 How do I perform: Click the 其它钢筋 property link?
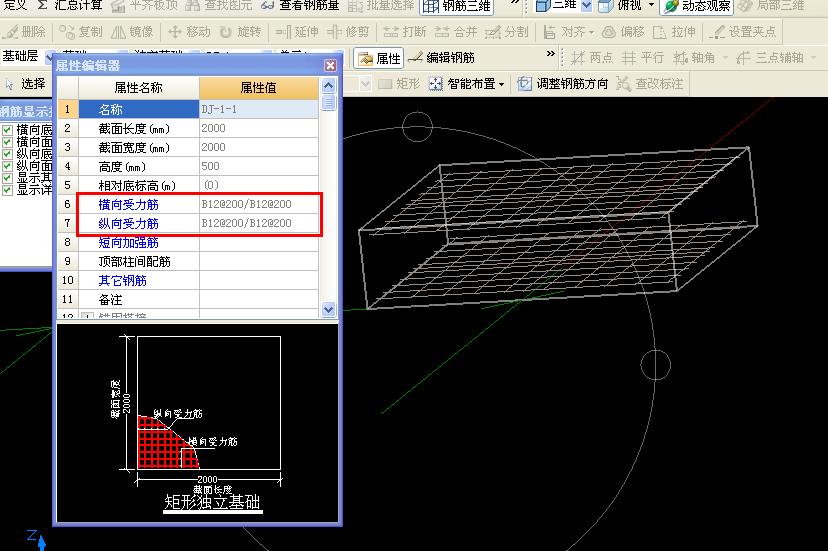[122, 281]
